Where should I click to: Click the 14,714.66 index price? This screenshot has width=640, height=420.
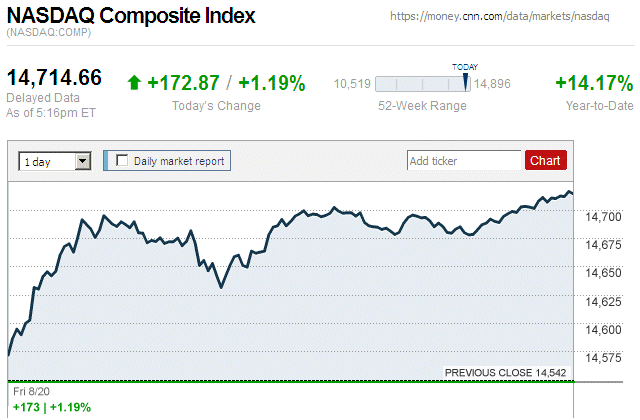tap(55, 78)
